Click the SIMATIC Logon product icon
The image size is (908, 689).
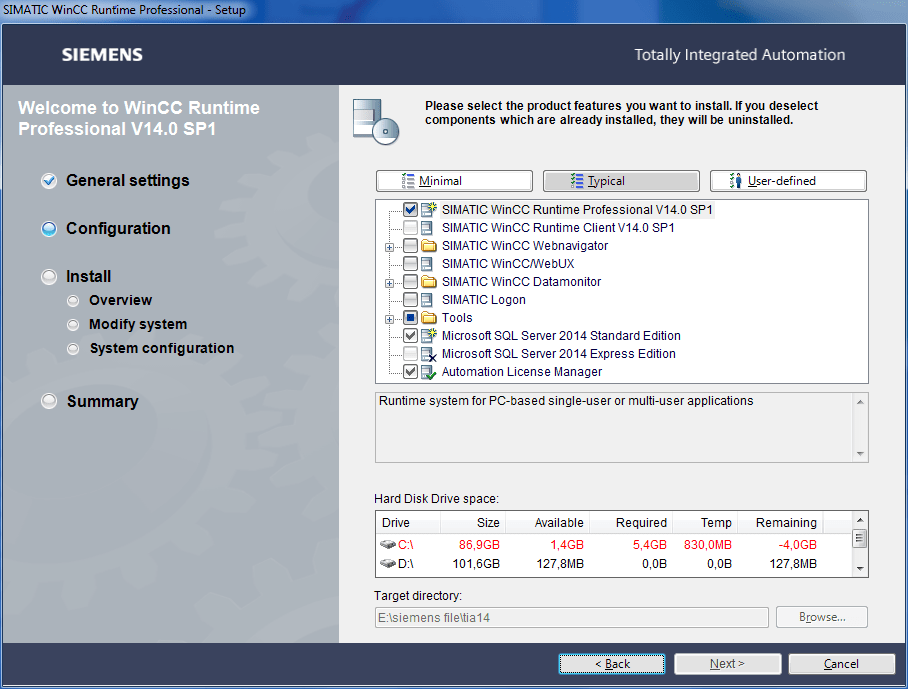point(429,300)
